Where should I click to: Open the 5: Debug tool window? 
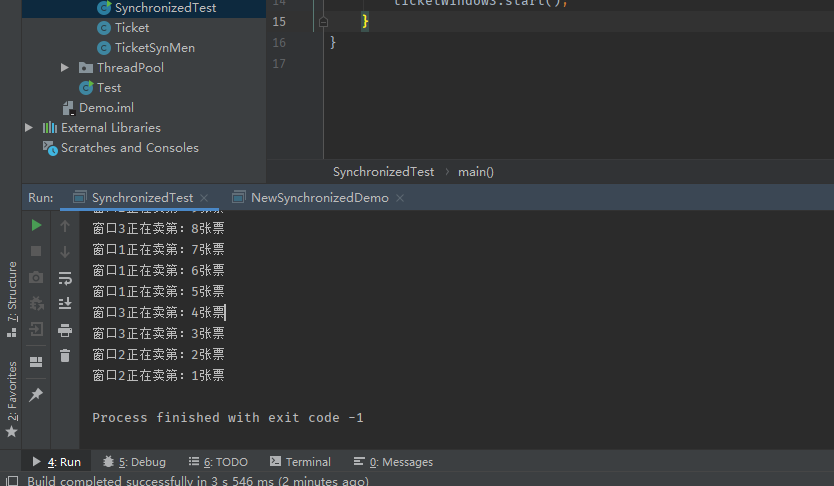135,462
